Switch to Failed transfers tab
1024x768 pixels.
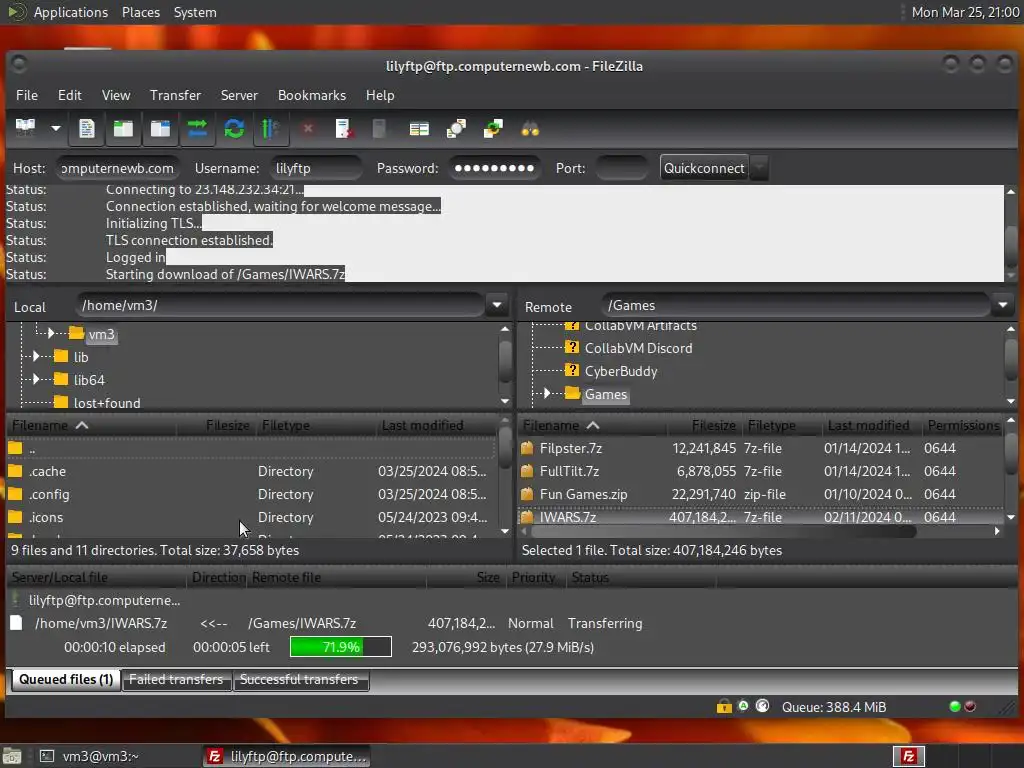(x=176, y=679)
